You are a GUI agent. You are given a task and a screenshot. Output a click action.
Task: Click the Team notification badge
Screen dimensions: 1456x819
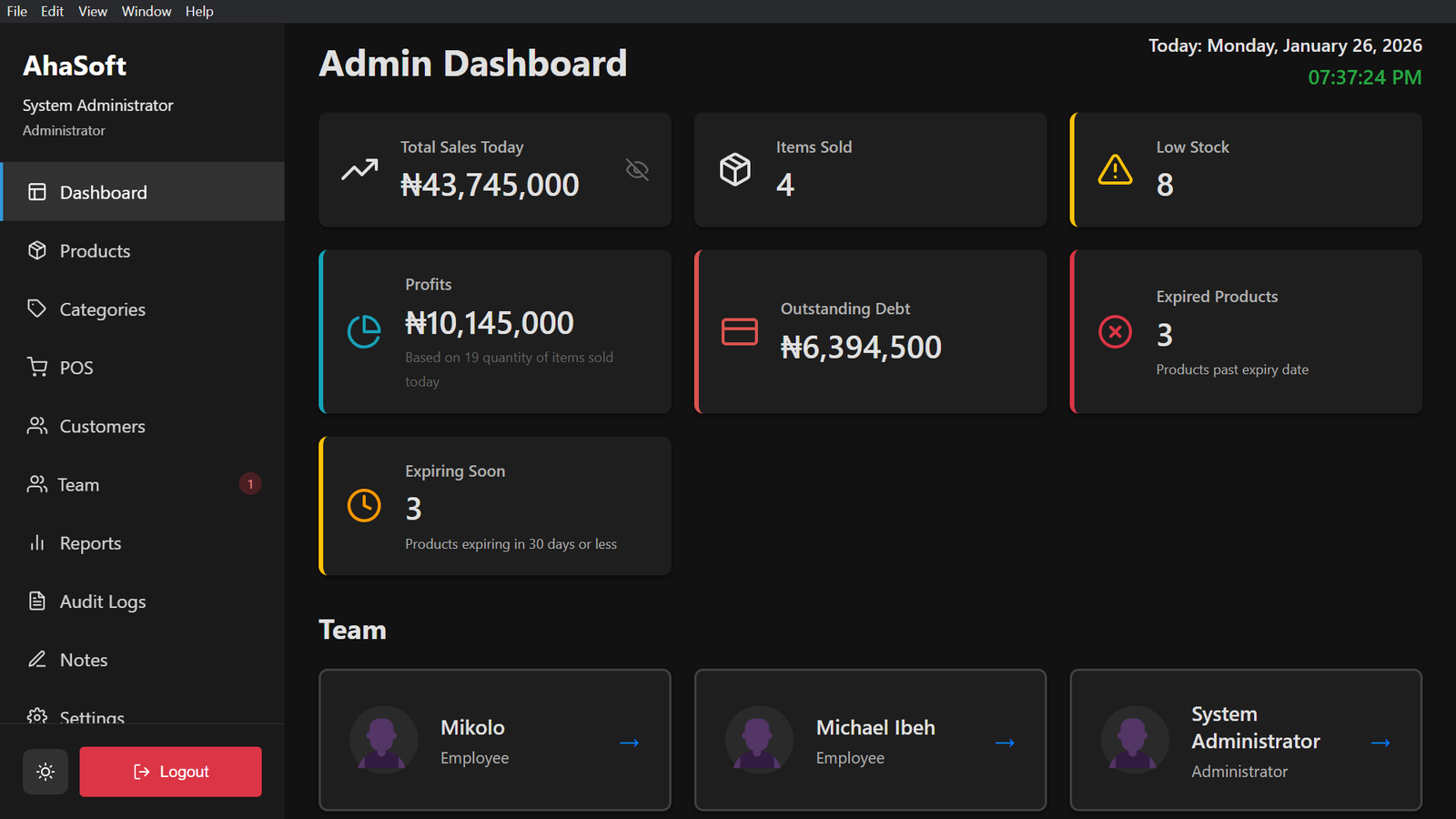coord(250,483)
